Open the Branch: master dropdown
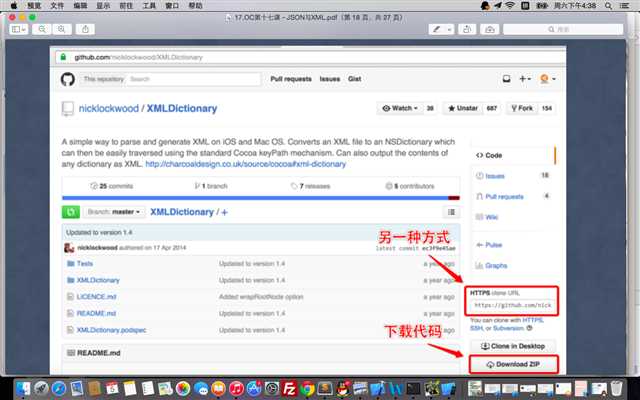 (x=114, y=212)
